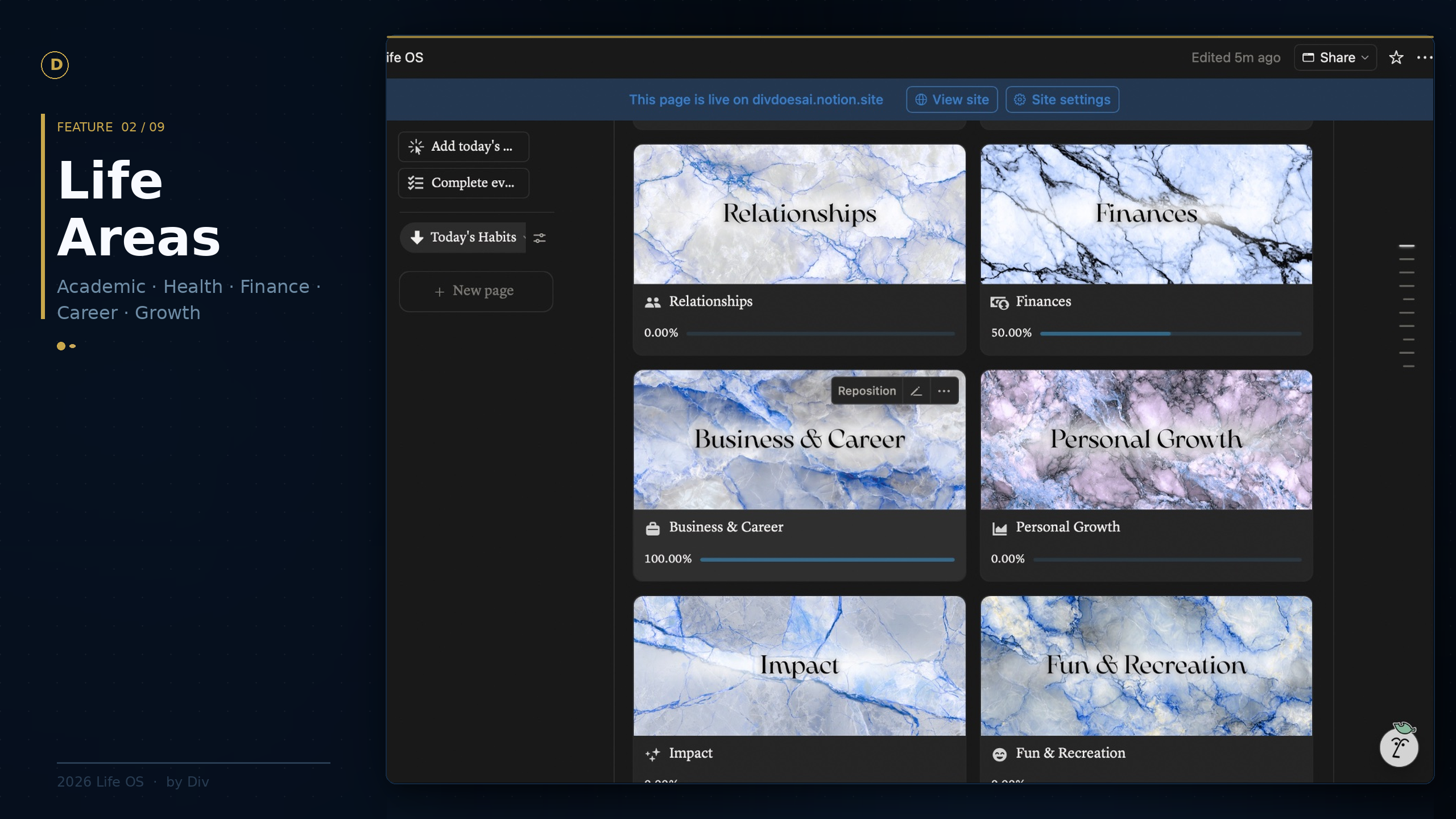Open the Share dropdown
The height and width of the screenshot is (819, 1456).
click(1335, 57)
